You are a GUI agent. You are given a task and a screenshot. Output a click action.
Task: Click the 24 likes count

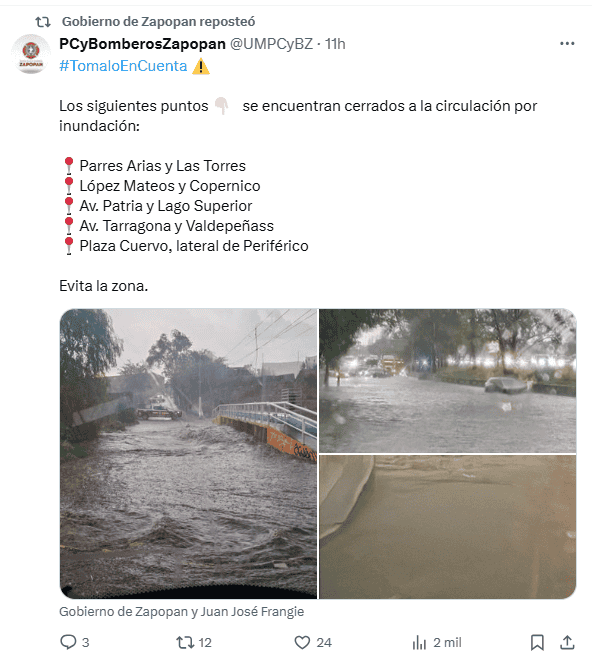pos(324,643)
